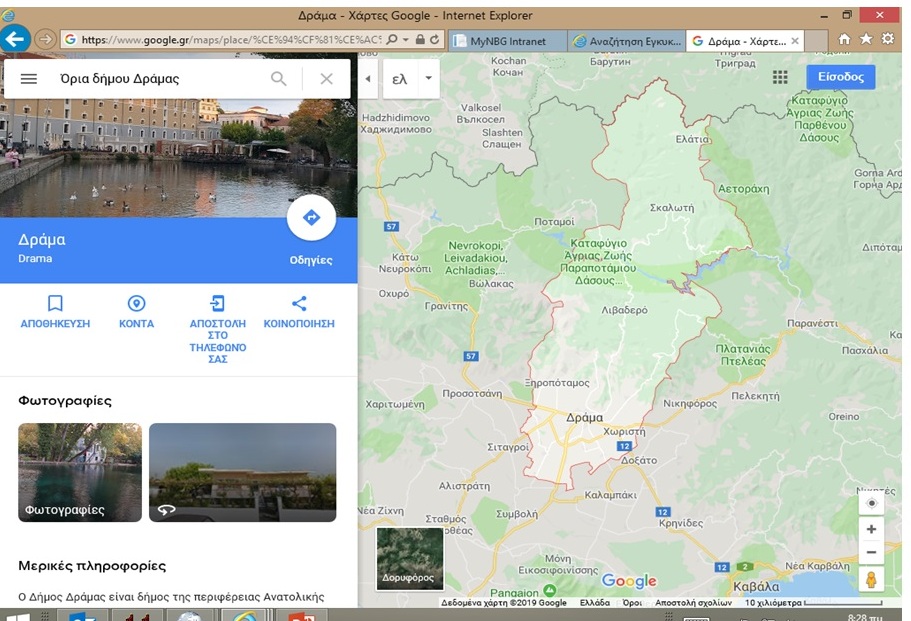The height and width of the screenshot is (621, 911).
Task: Click the Ξηροπόταμος map label
Action: [557, 383]
